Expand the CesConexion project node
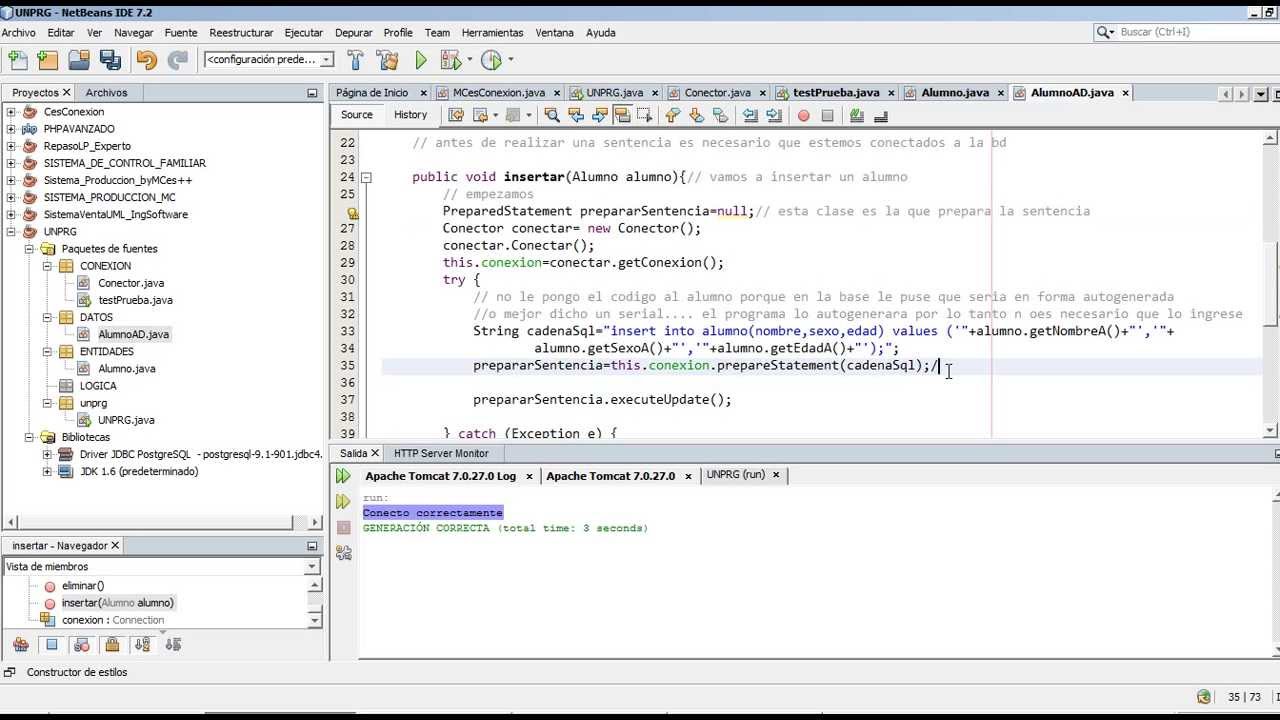 [x=11, y=112]
